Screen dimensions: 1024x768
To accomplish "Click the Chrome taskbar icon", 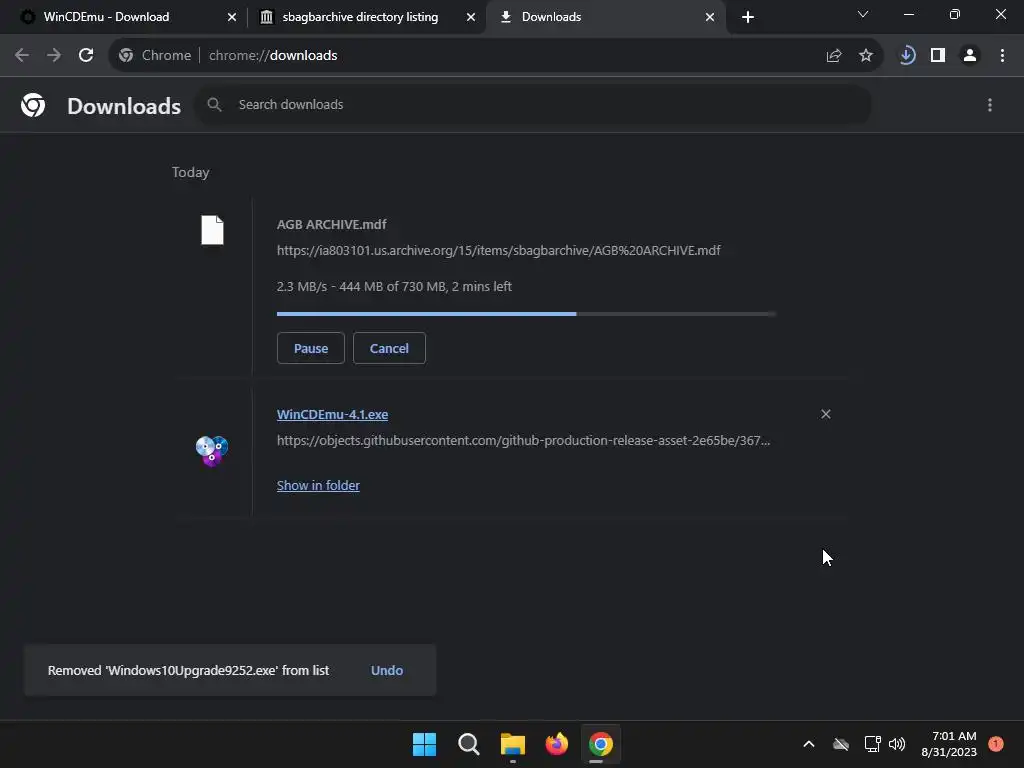I will (601, 744).
